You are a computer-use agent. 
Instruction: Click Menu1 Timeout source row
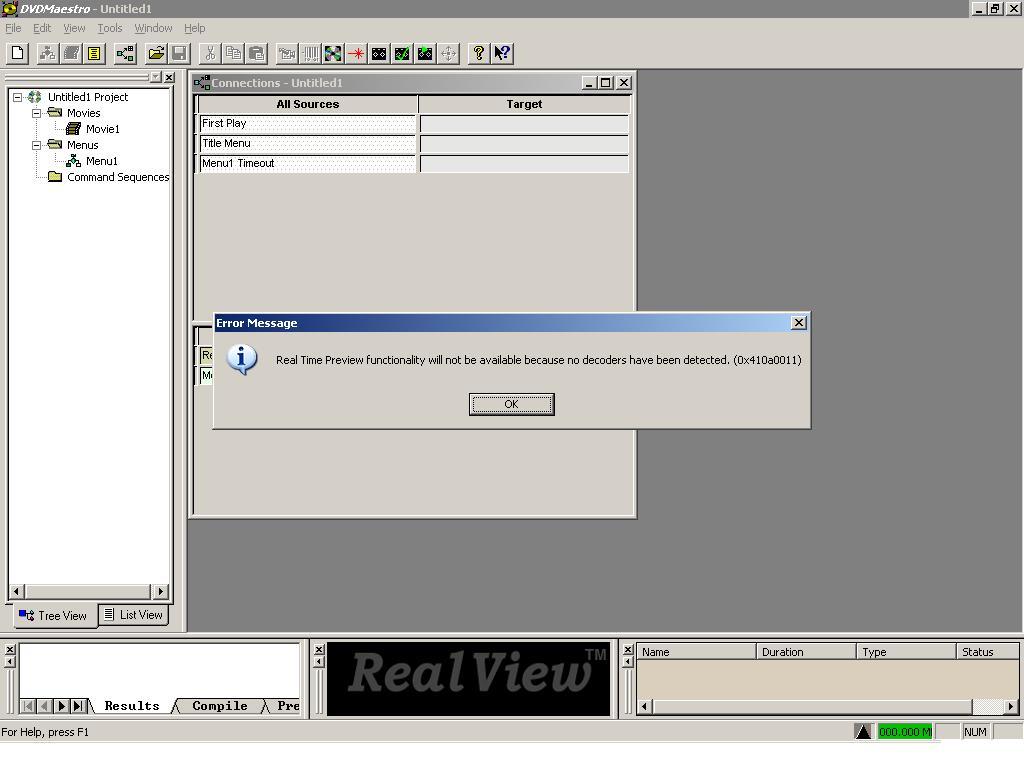307,163
